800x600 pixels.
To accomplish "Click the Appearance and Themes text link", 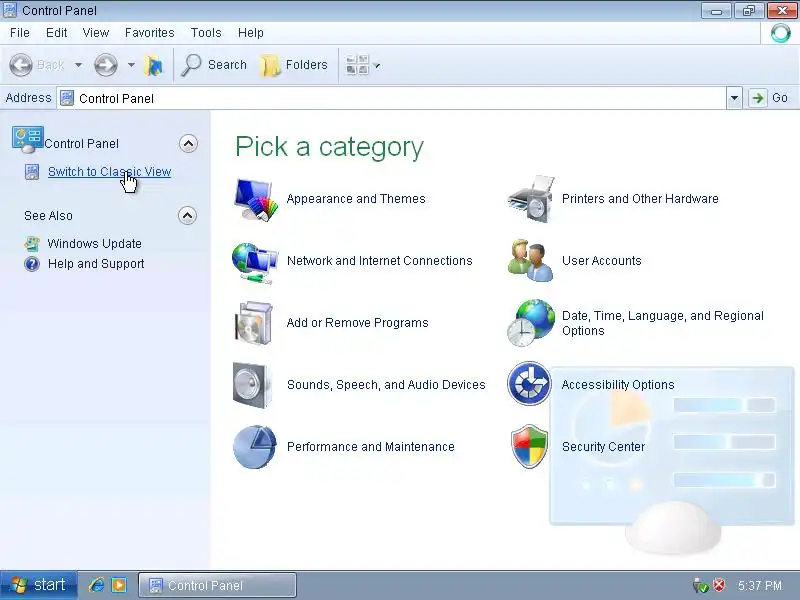I will (356, 199).
